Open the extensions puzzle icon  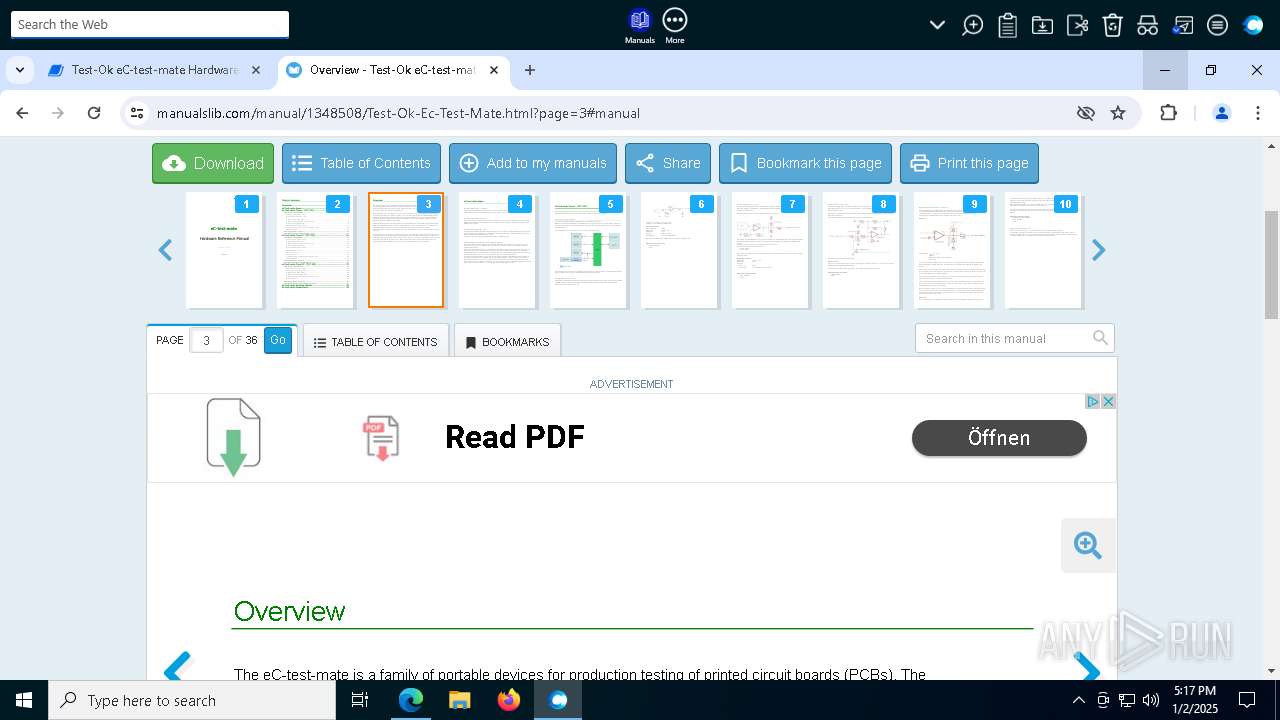(x=1168, y=113)
